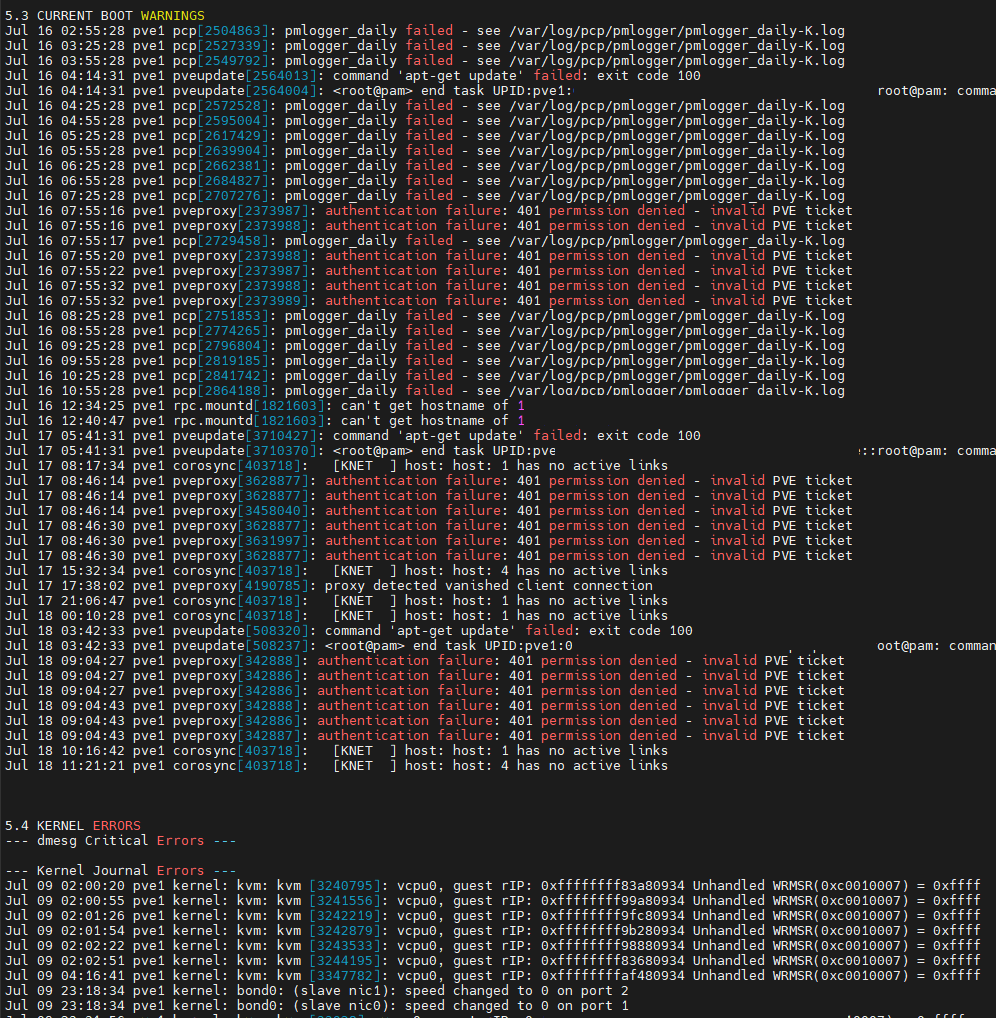996x1018 pixels.
Task: Click the rpc.mountd line at 12:40:47
Action: (x=264, y=421)
